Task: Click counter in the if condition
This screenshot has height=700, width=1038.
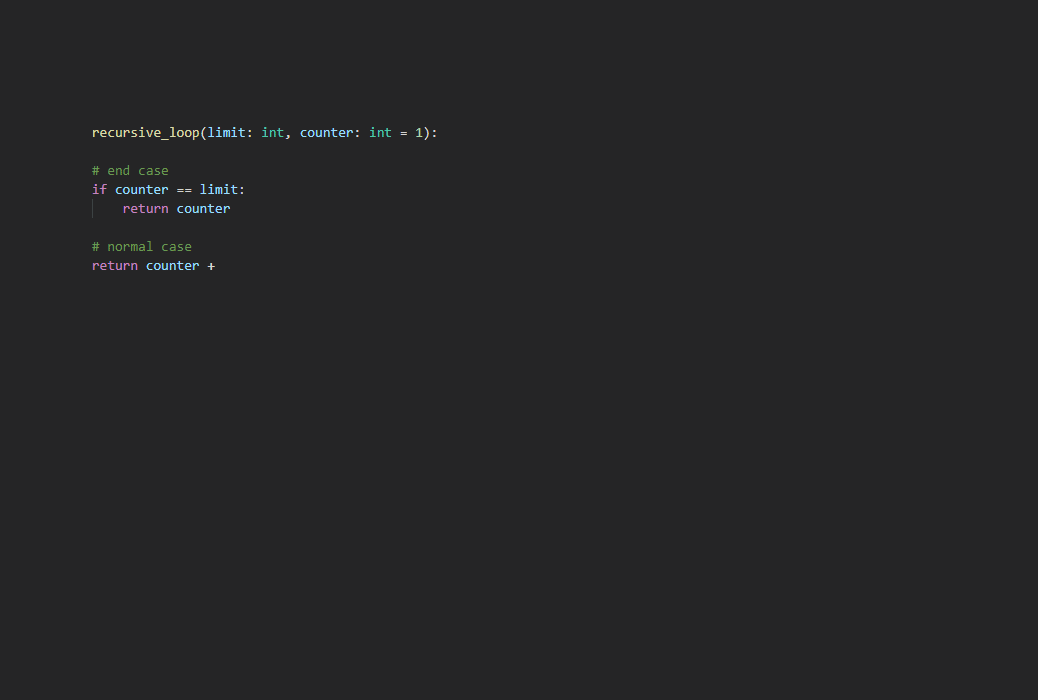Action: pyautogui.click(x=142, y=190)
